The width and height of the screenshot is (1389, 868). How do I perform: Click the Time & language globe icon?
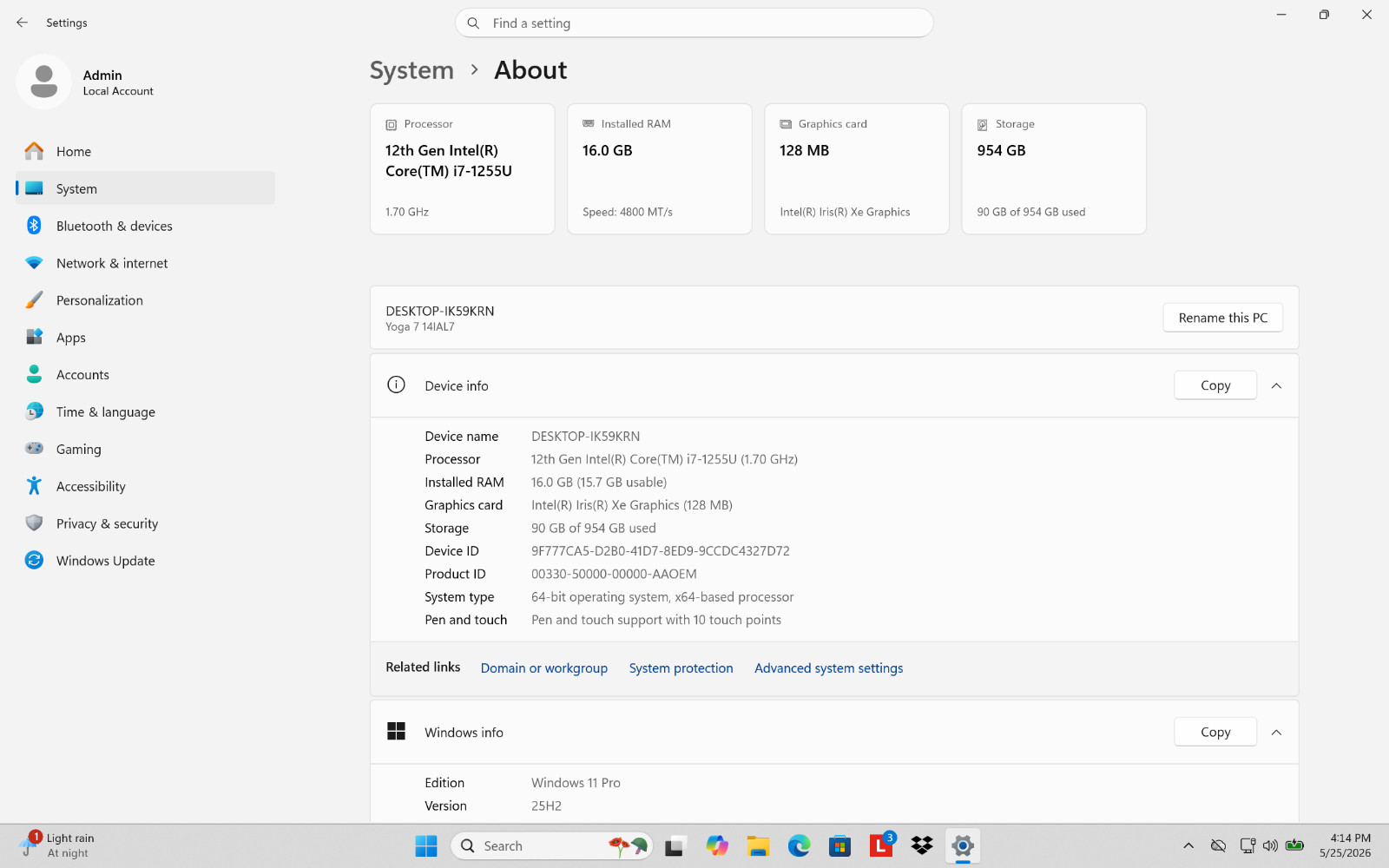pos(34,411)
